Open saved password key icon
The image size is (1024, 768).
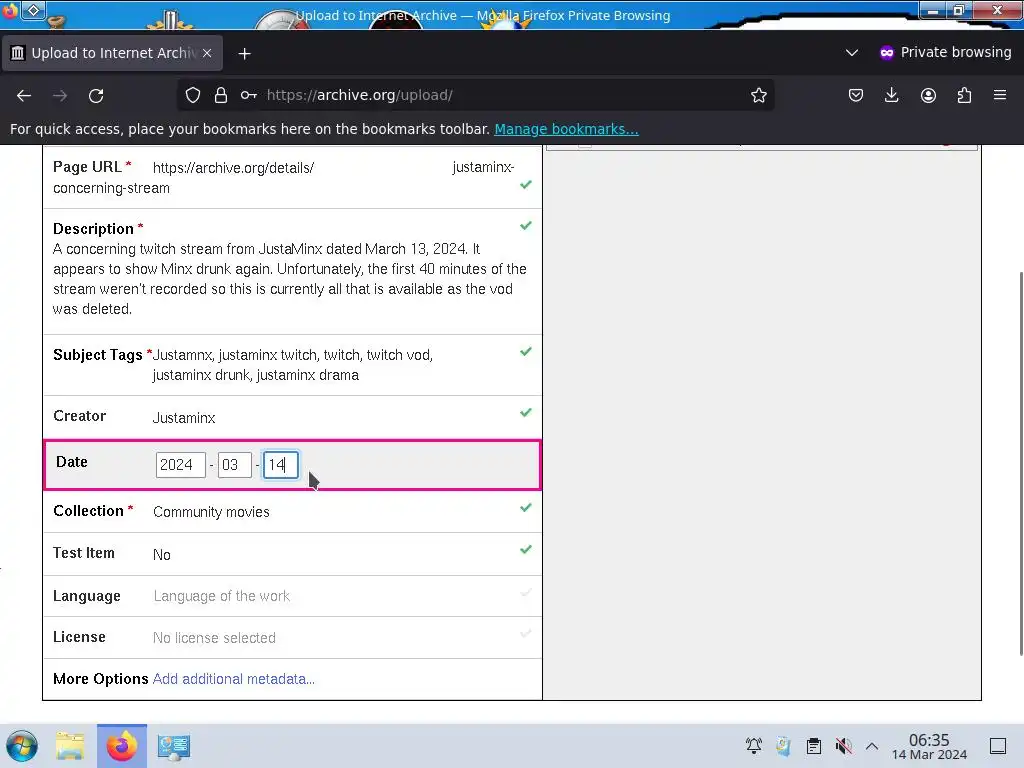(248, 95)
